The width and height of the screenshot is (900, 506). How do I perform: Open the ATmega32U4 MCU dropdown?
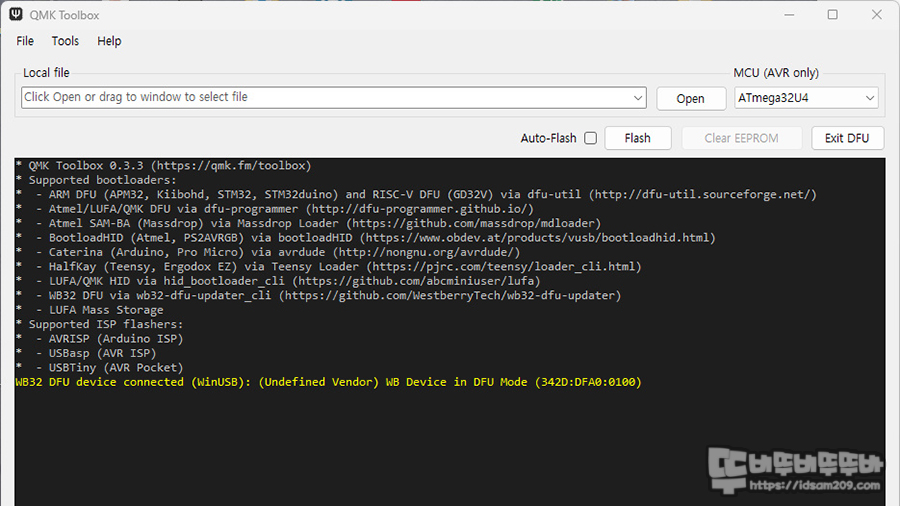(806, 98)
